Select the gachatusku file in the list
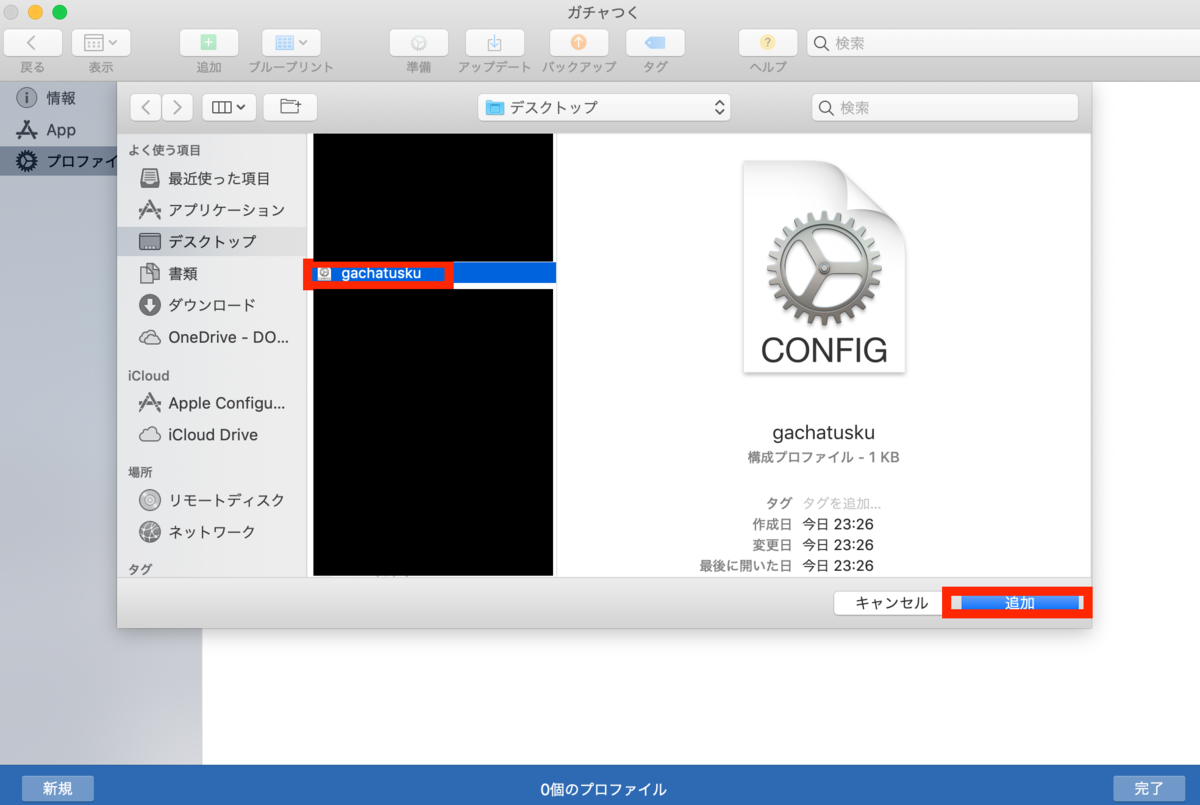The width and height of the screenshot is (1200, 805). click(x=434, y=273)
